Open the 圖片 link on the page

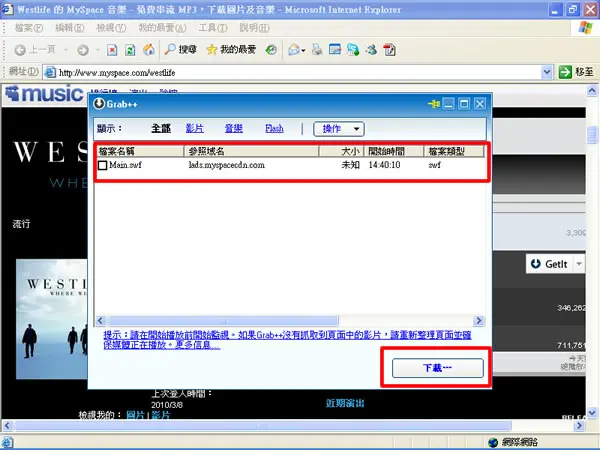pos(135,415)
